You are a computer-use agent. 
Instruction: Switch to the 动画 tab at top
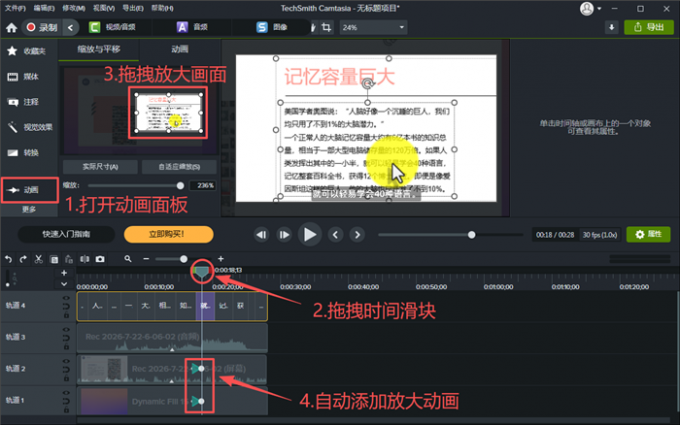point(180,49)
